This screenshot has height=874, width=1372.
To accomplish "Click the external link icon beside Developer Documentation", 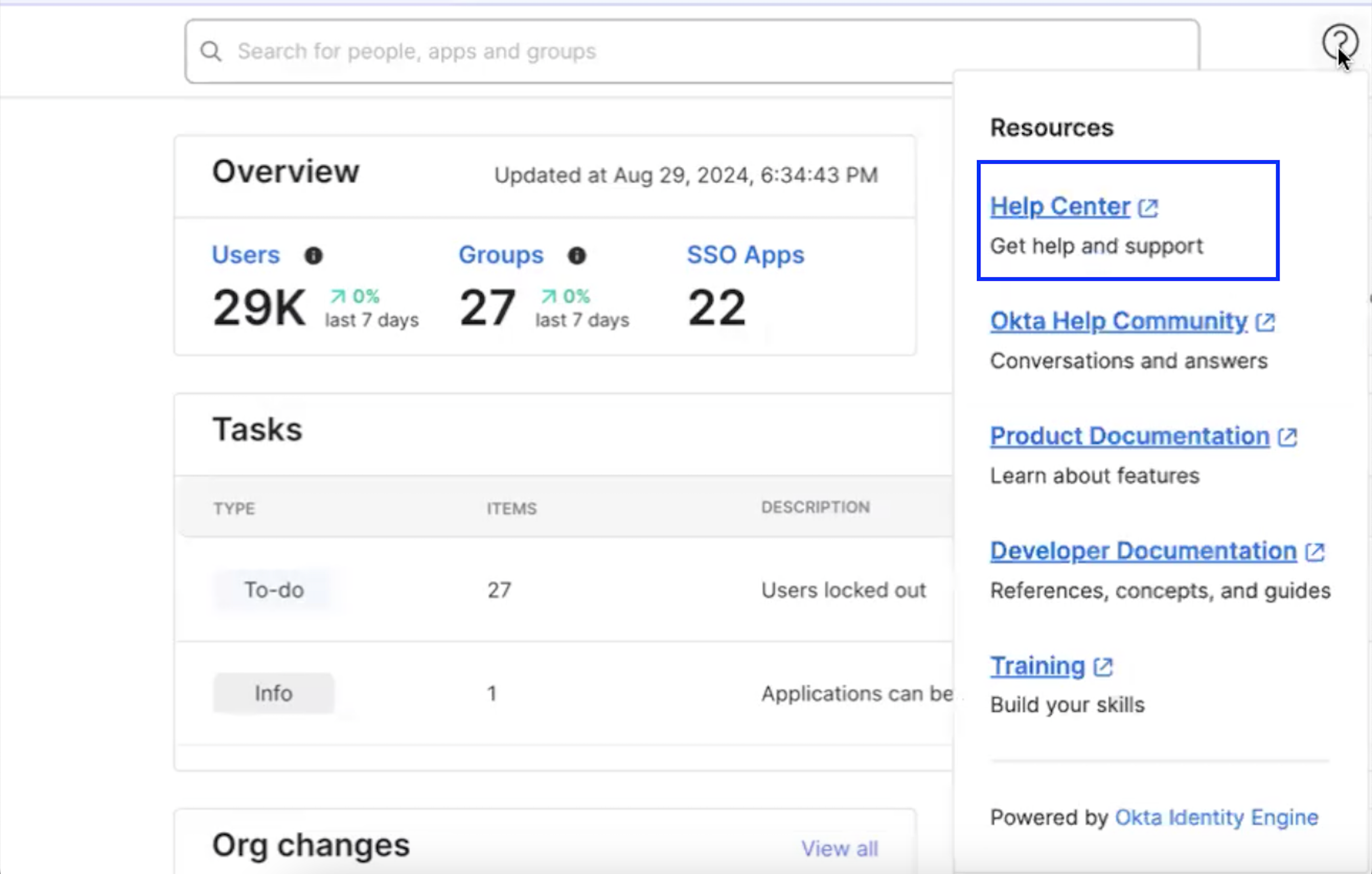I will click(x=1314, y=552).
